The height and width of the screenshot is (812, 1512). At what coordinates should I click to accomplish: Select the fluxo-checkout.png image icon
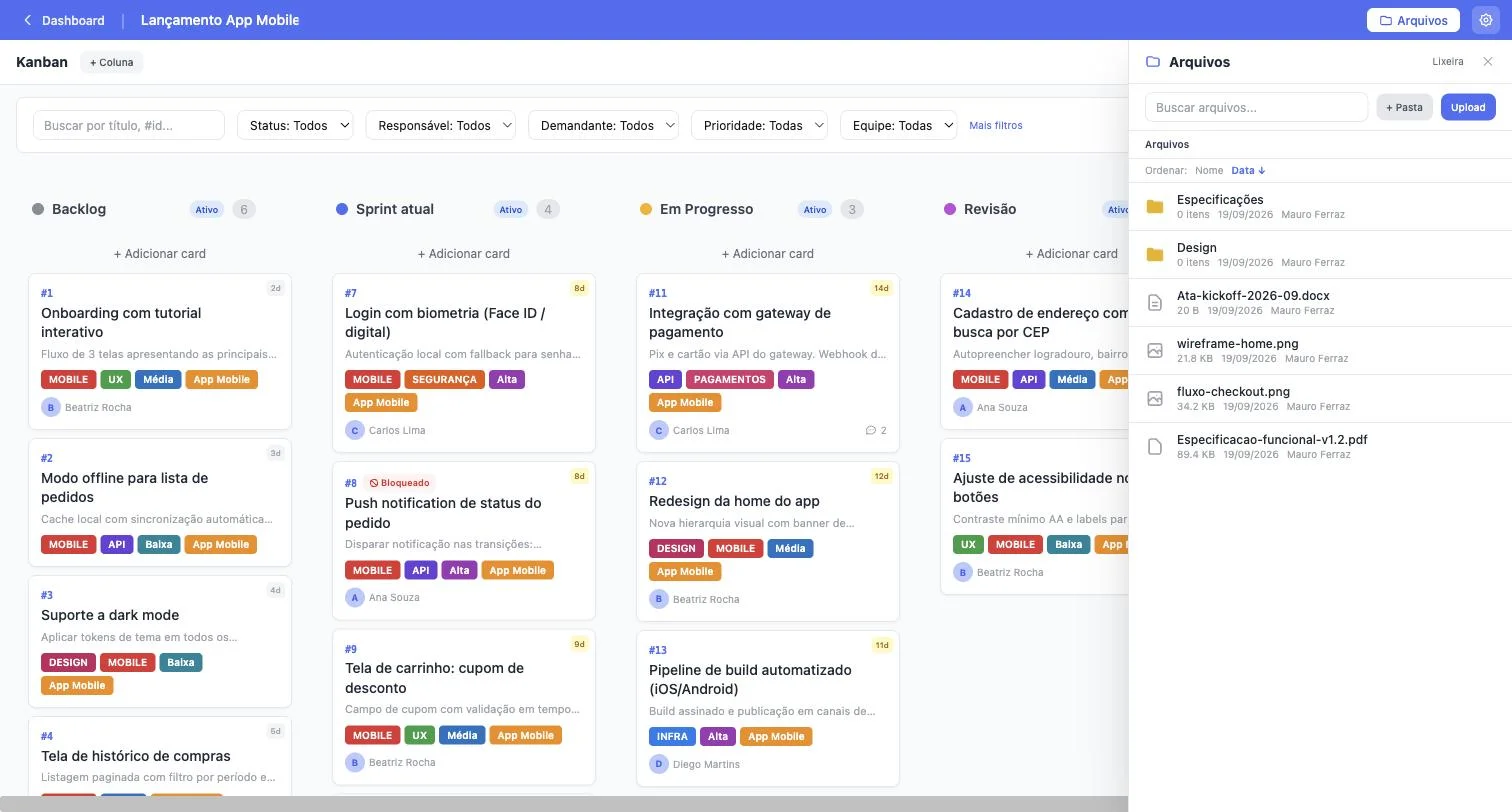1155,398
